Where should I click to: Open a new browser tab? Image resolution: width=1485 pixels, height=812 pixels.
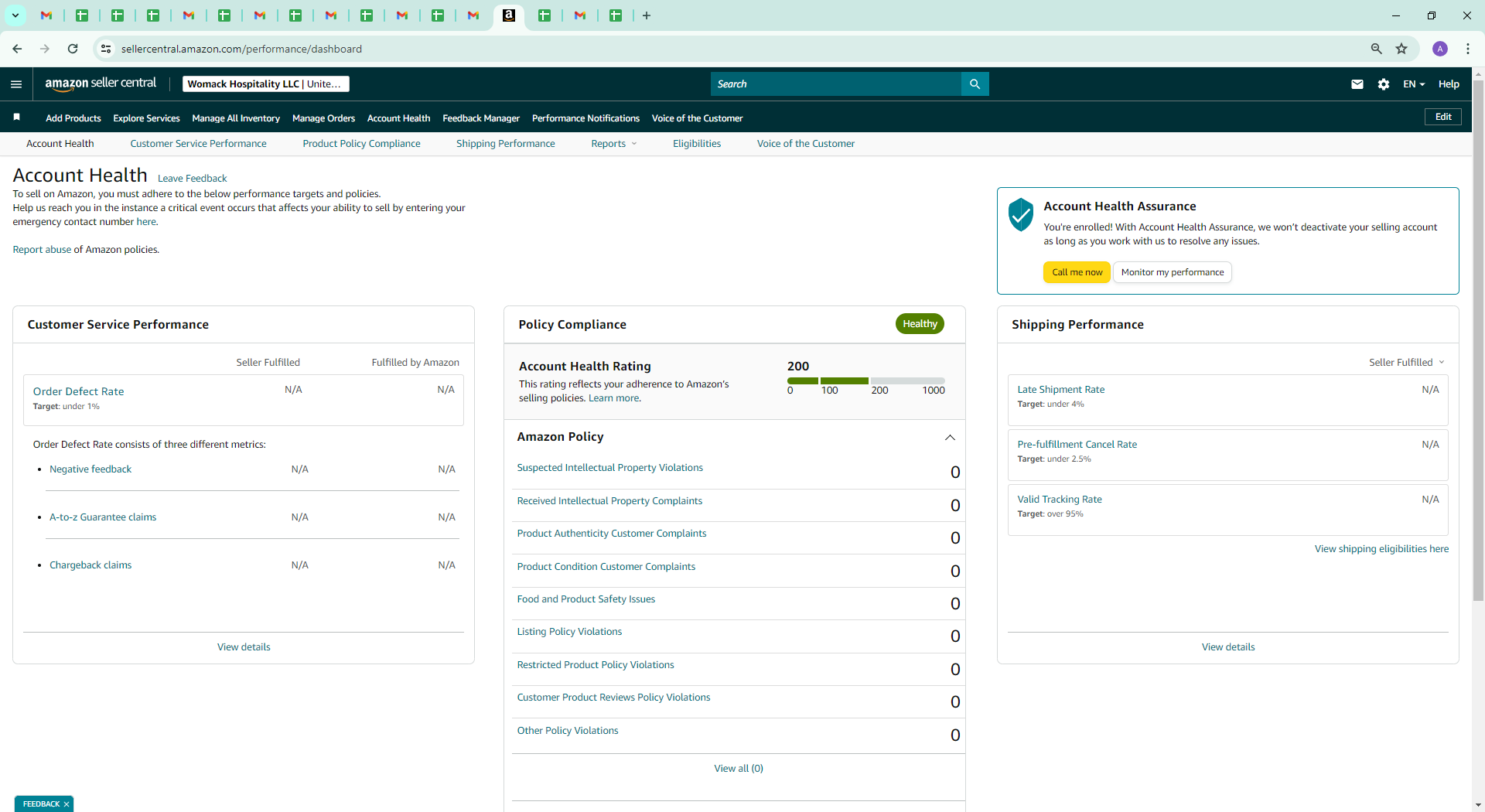click(647, 15)
